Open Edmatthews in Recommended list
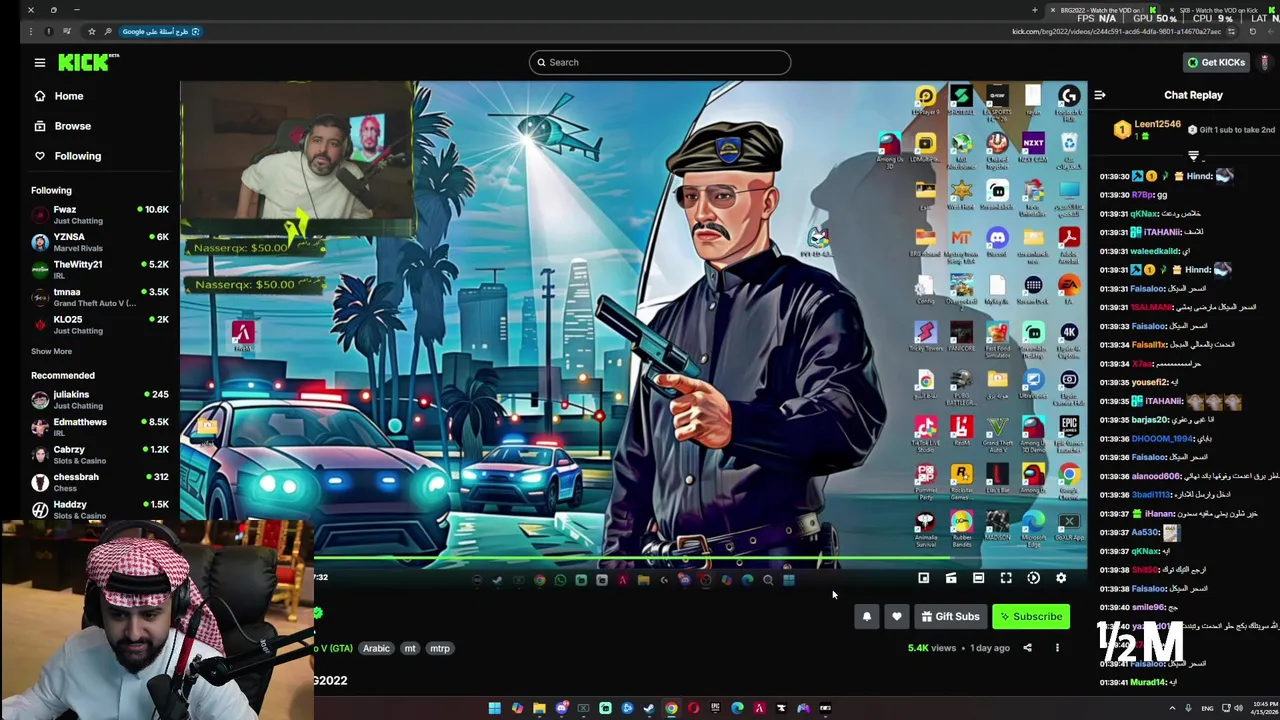The image size is (1280, 720). coord(100,427)
